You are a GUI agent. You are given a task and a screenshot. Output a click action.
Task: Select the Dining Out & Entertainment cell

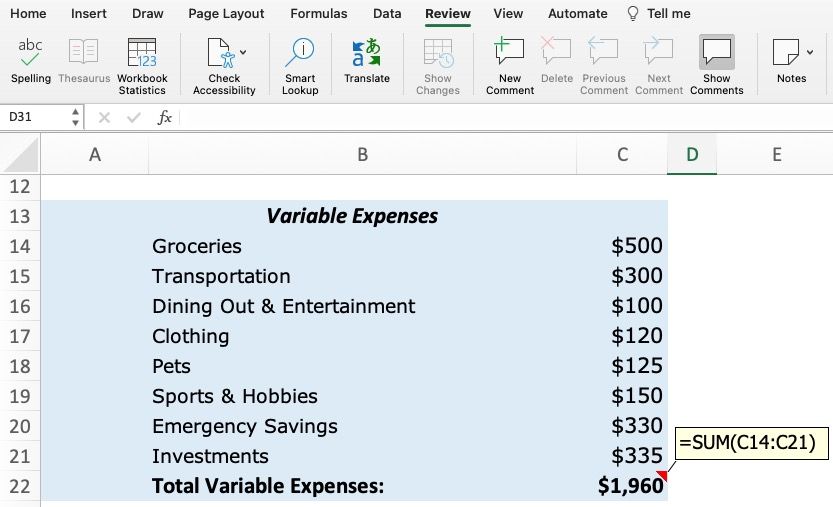pos(362,306)
